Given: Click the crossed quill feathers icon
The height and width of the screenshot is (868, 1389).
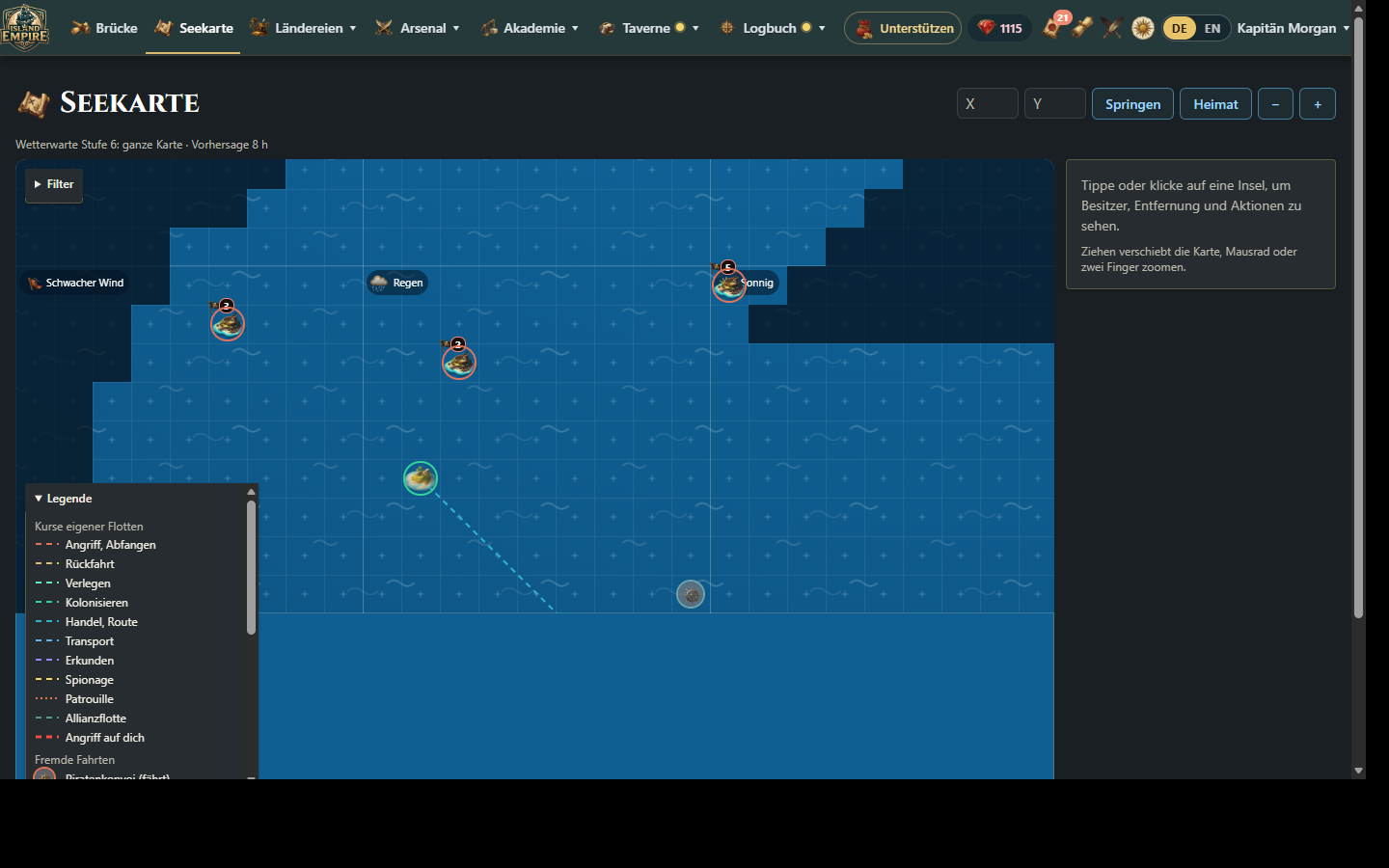Looking at the screenshot, I should point(1112,28).
